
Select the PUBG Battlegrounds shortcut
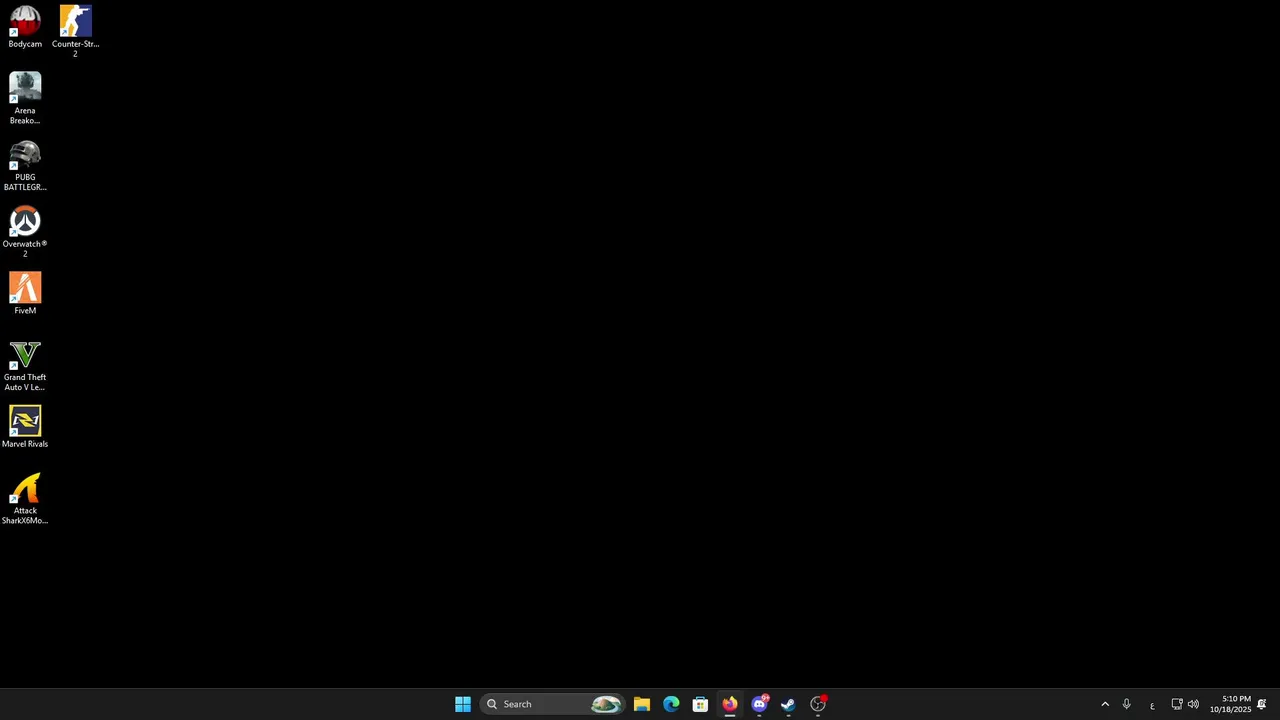(25, 165)
